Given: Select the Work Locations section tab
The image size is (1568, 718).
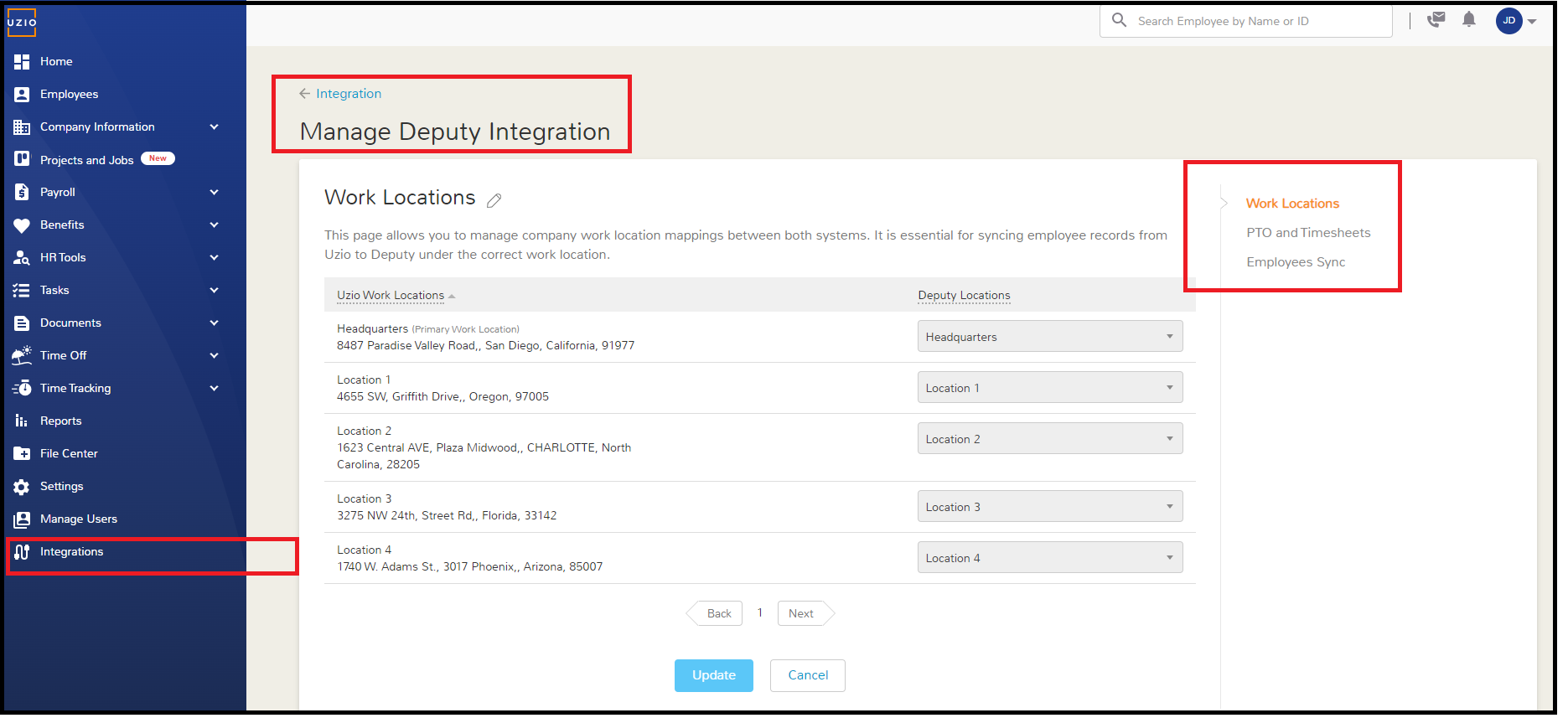Looking at the screenshot, I should [1292, 204].
